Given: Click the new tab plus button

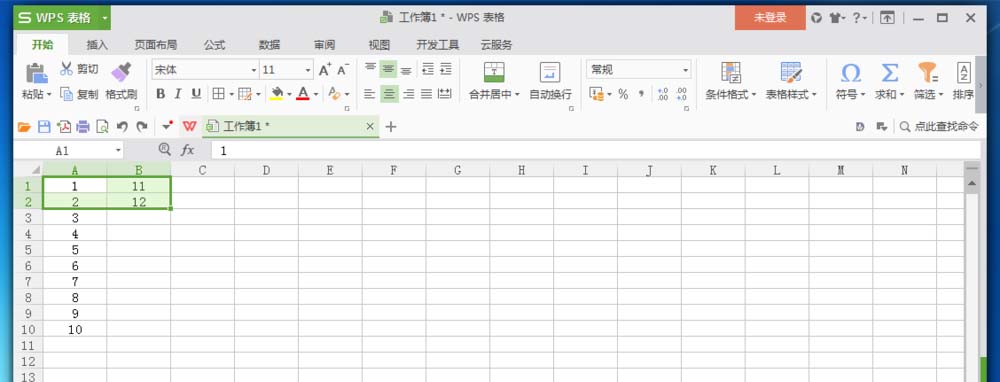Looking at the screenshot, I should [x=391, y=127].
